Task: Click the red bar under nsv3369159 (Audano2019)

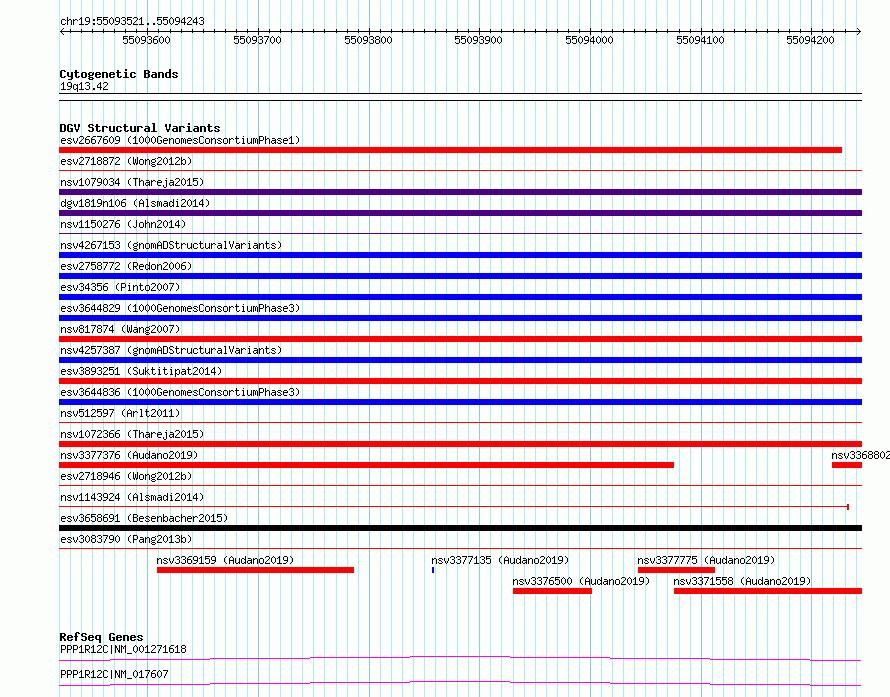Action: pos(255,570)
